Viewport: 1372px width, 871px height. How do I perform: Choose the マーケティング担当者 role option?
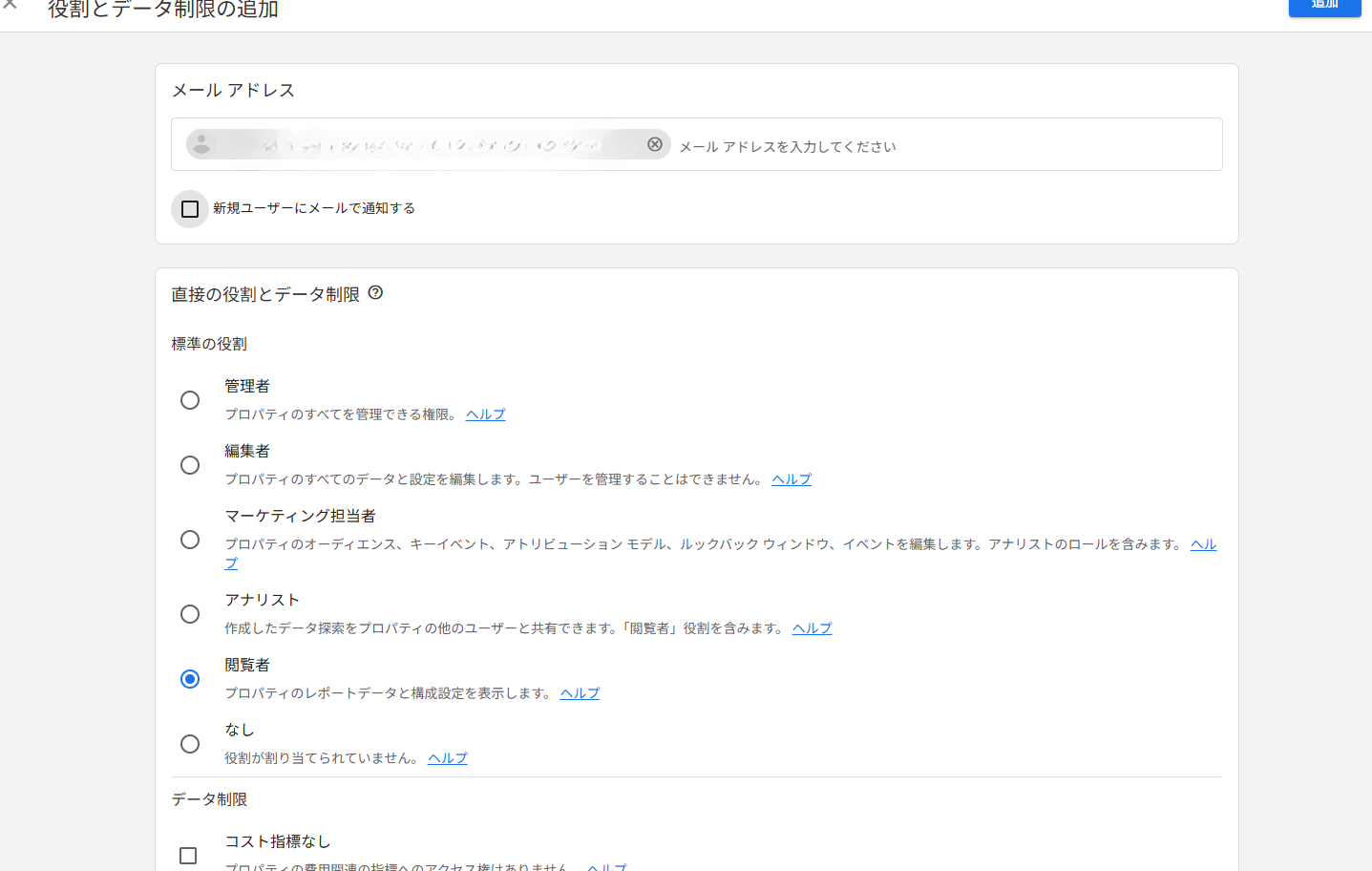click(x=190, y=540)
